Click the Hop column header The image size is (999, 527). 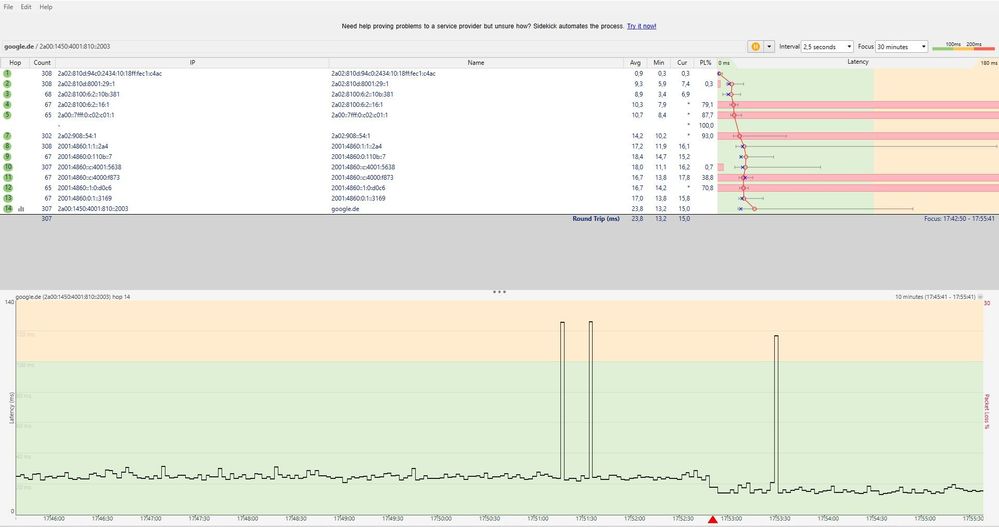click(15, 62)
